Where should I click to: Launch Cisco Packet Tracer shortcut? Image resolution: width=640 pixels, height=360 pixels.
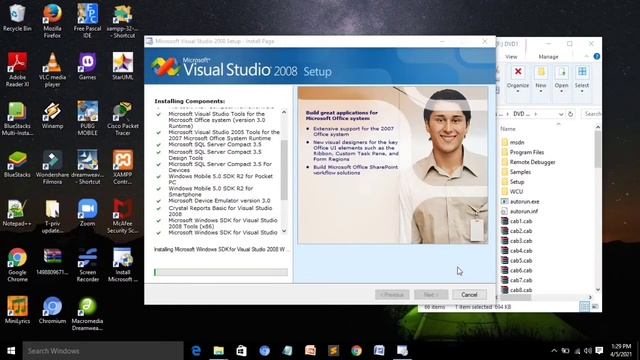[x=122, y=118]
